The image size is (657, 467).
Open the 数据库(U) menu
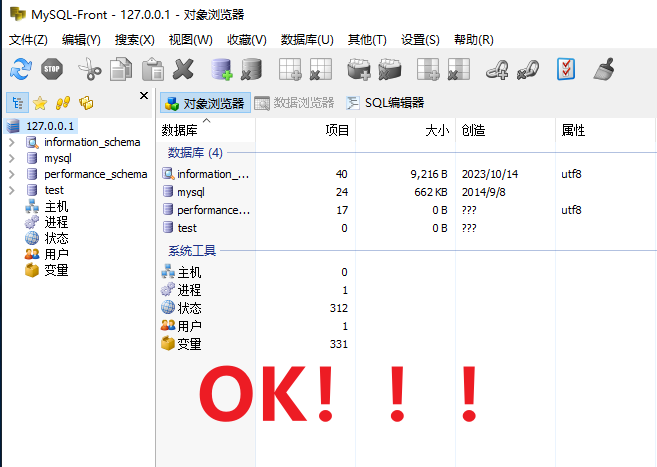(307, 40)
